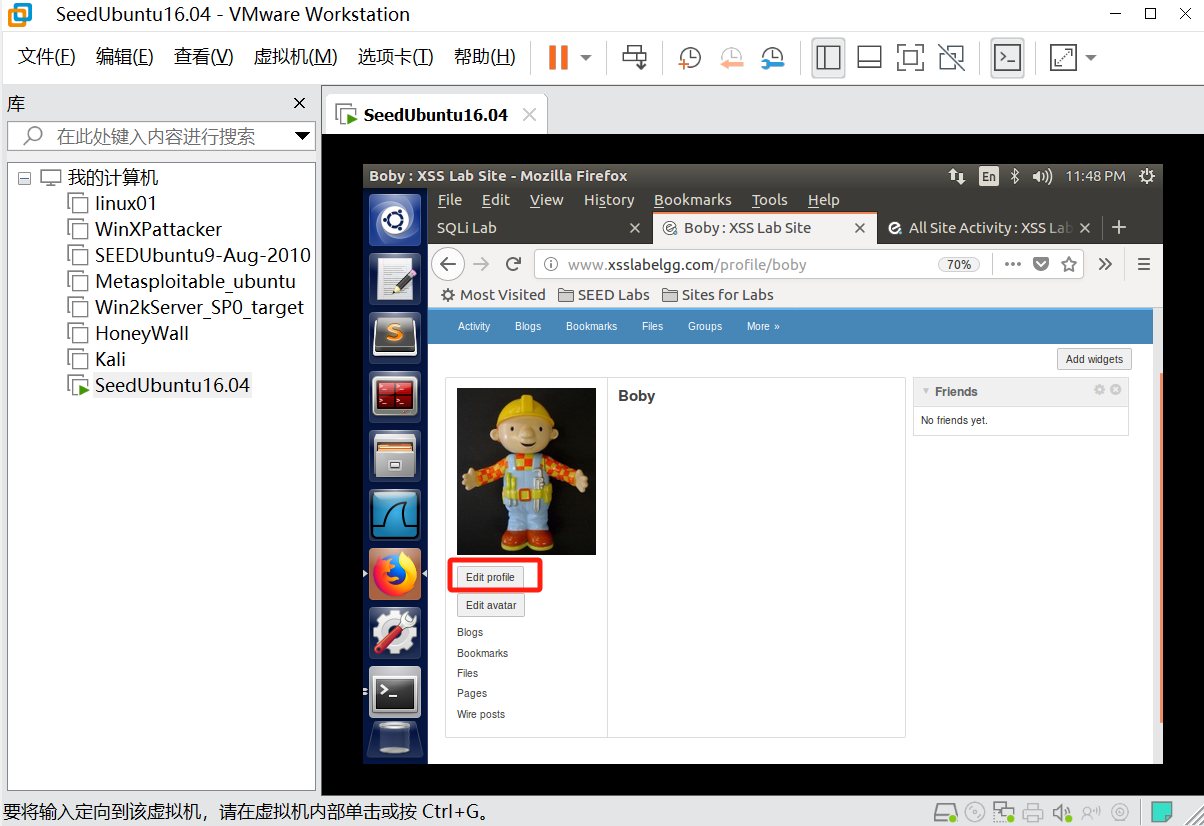Open the Ubuntu dash search icon
Viewport: 1204px width, 826px height.
coord(395,220)
